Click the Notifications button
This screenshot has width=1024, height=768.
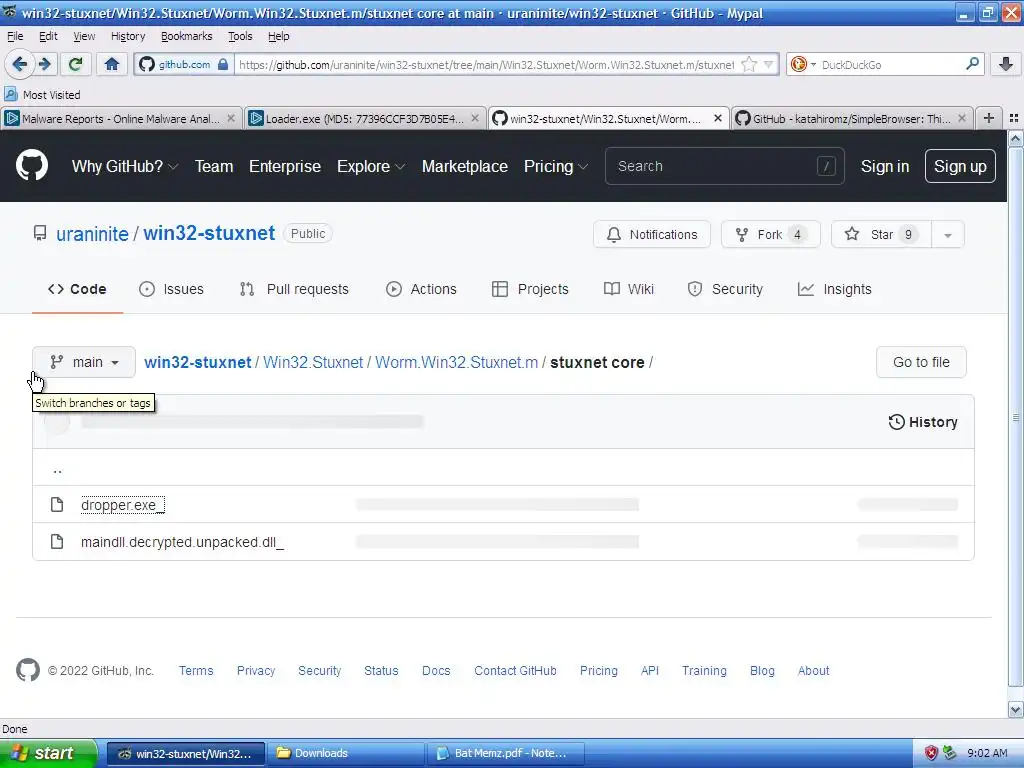tap(652, 234)
